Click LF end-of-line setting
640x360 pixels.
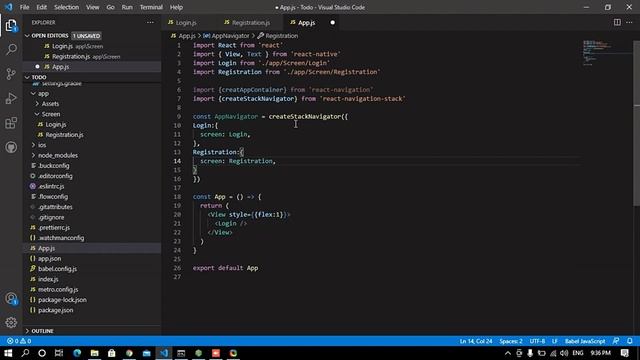coord(555,341)
